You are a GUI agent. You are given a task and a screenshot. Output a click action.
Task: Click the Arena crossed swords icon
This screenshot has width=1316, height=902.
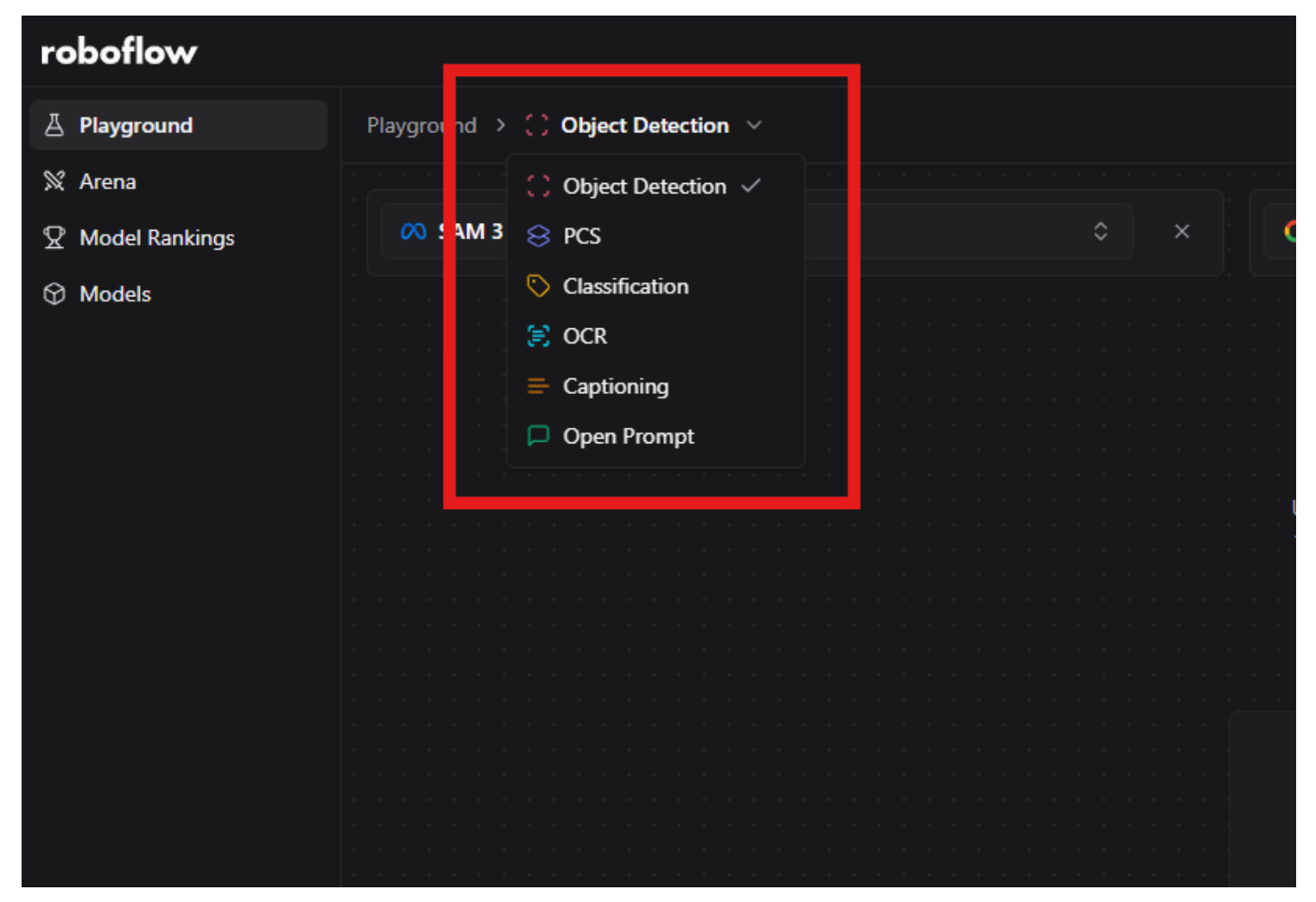[x=54, y=181]
